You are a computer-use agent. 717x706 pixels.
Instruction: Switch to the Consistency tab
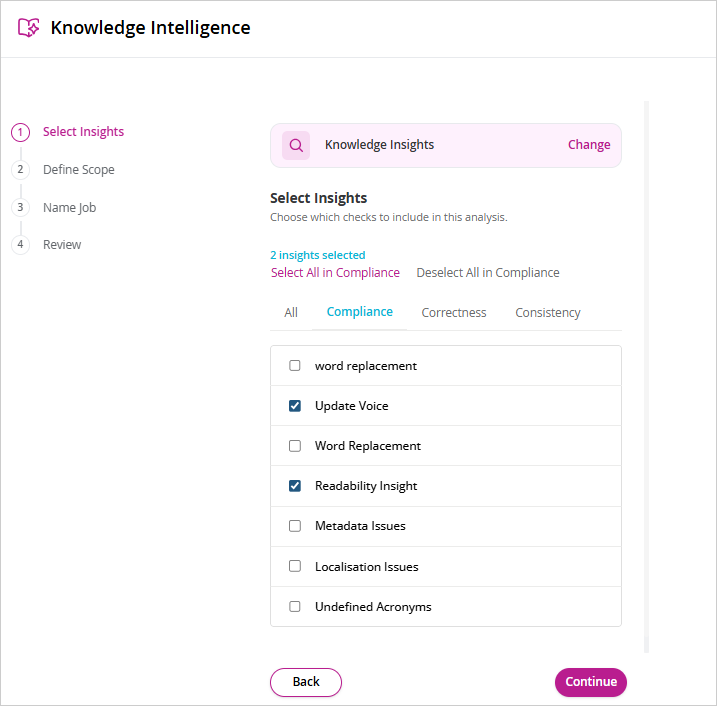pos(548,313)
